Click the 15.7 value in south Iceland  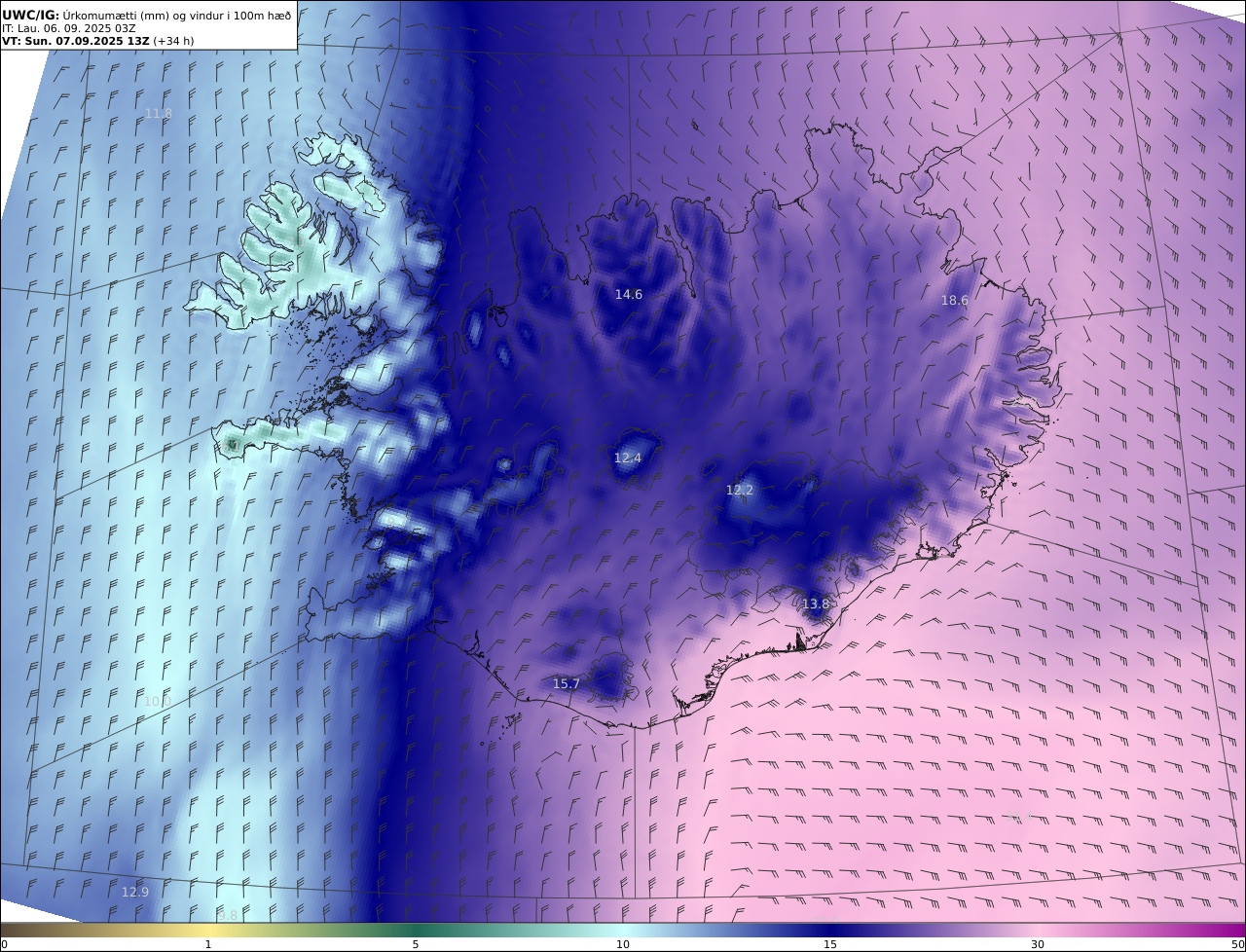click(566, 684)
